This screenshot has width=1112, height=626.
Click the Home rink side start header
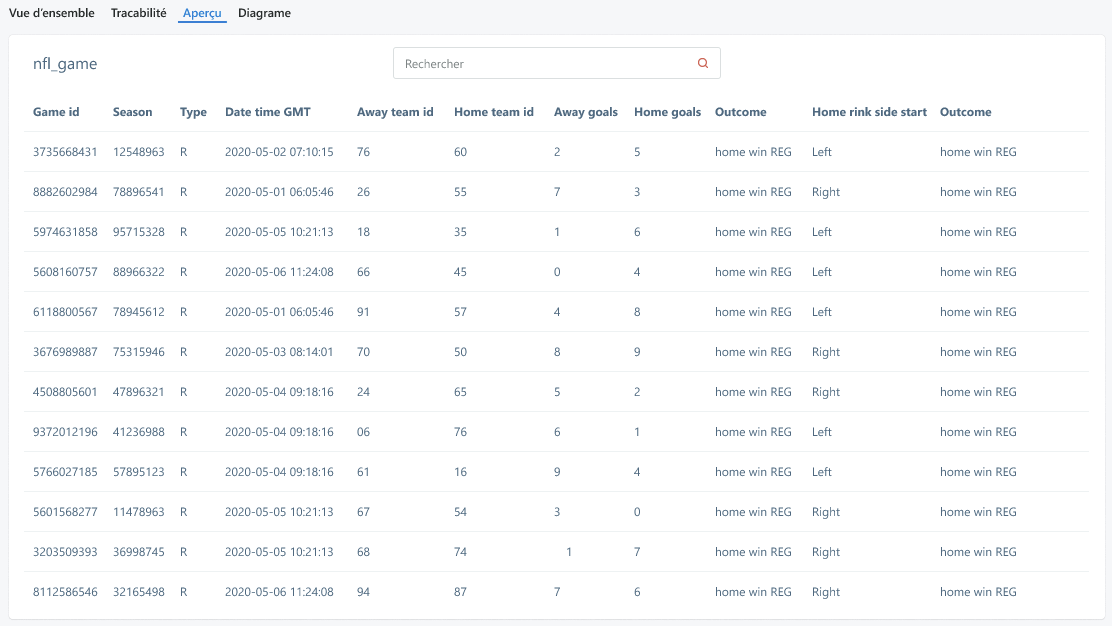(869, 112)
